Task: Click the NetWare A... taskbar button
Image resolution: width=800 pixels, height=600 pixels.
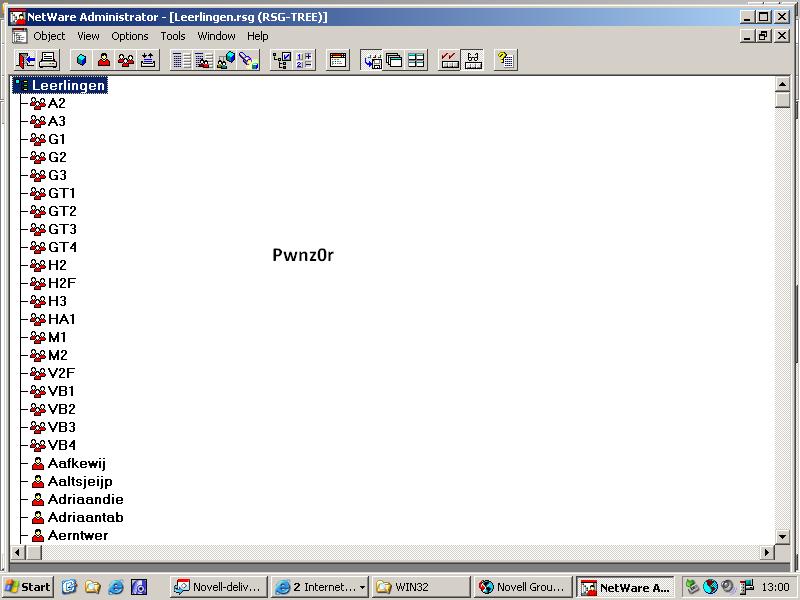Action: tap(626, 587)
